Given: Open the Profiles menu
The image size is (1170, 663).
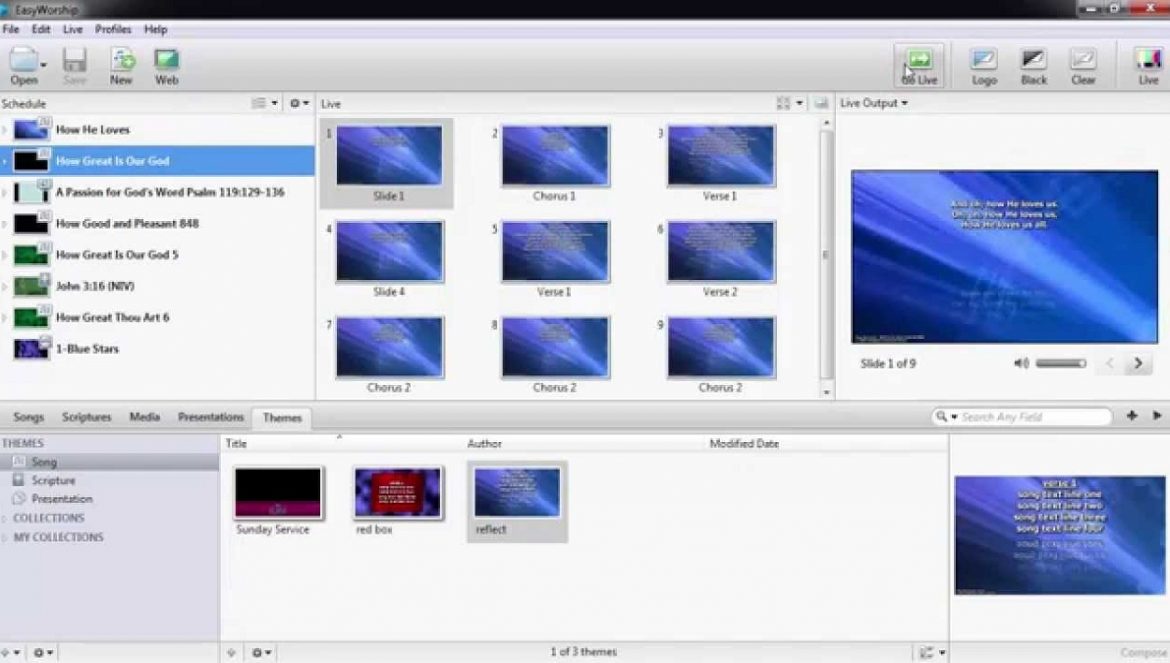Looking at the screenshot, I should [x=113, y=30].
